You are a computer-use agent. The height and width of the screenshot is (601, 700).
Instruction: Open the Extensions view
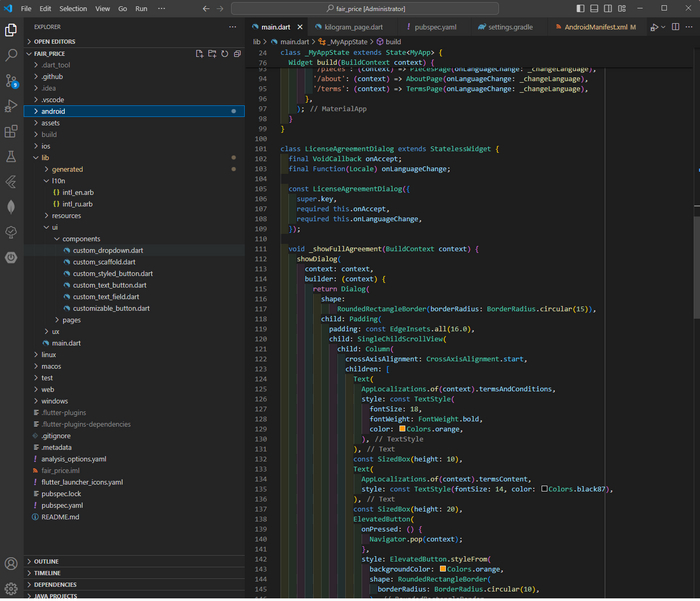point(11,131)
